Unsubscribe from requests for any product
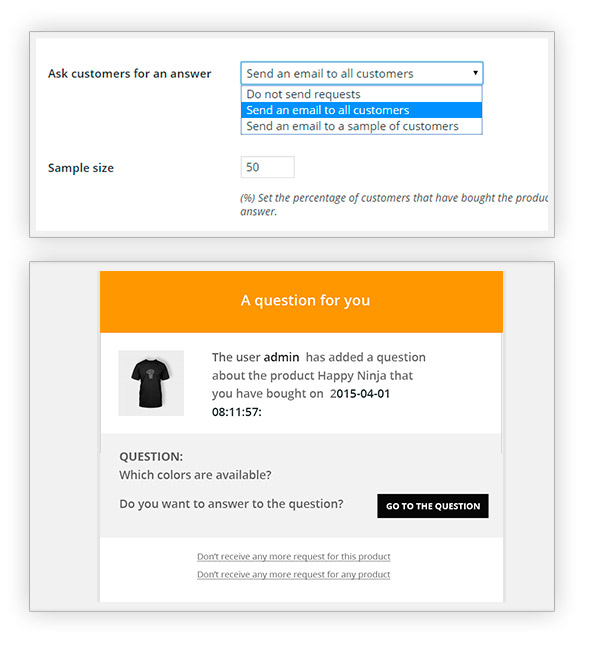The width and height of the screenshot is (600, 647). click(x=293, y=575)
